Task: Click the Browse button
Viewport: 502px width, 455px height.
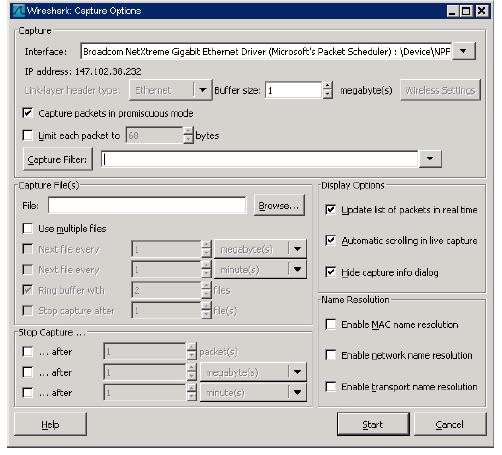Action: coord(279,205)
